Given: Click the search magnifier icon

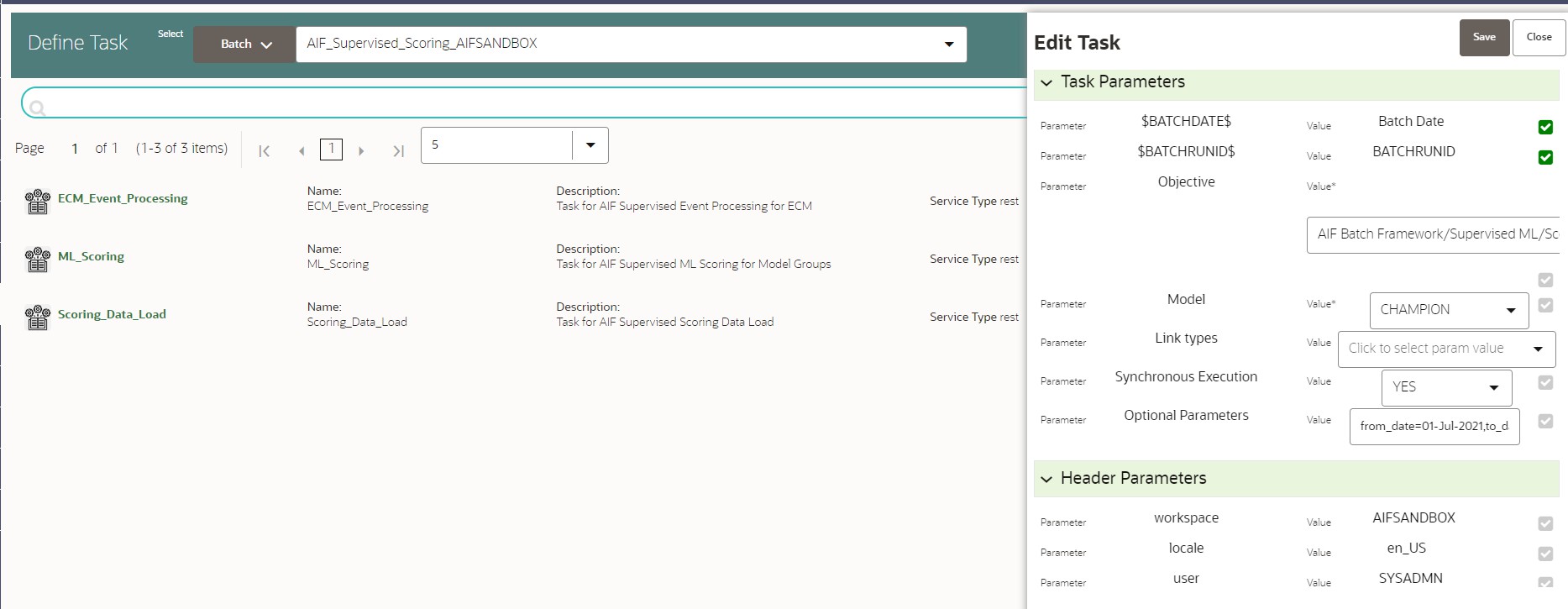Looking at the screenshot, I should click(37, 108).
